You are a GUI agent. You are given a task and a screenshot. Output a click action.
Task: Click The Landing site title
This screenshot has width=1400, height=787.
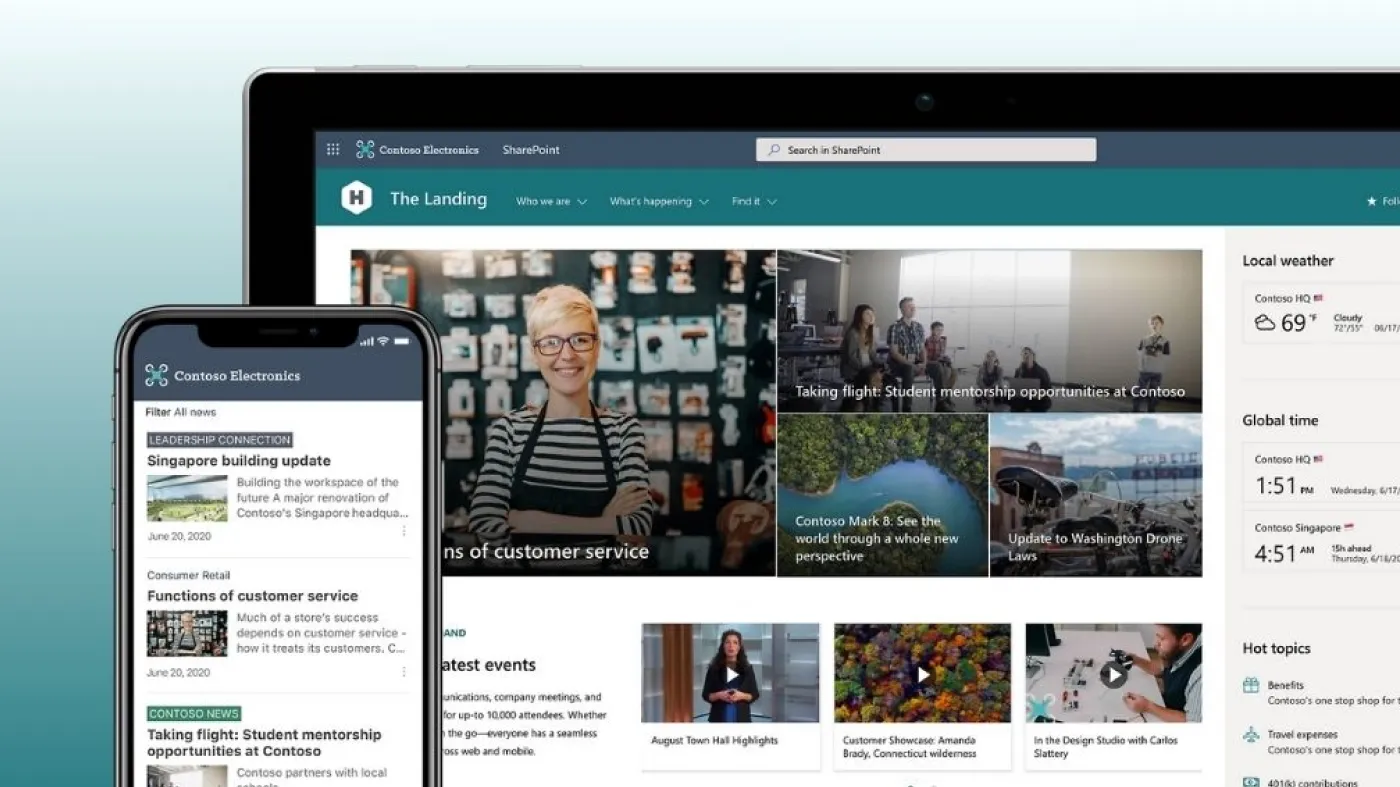coord(438,199)
